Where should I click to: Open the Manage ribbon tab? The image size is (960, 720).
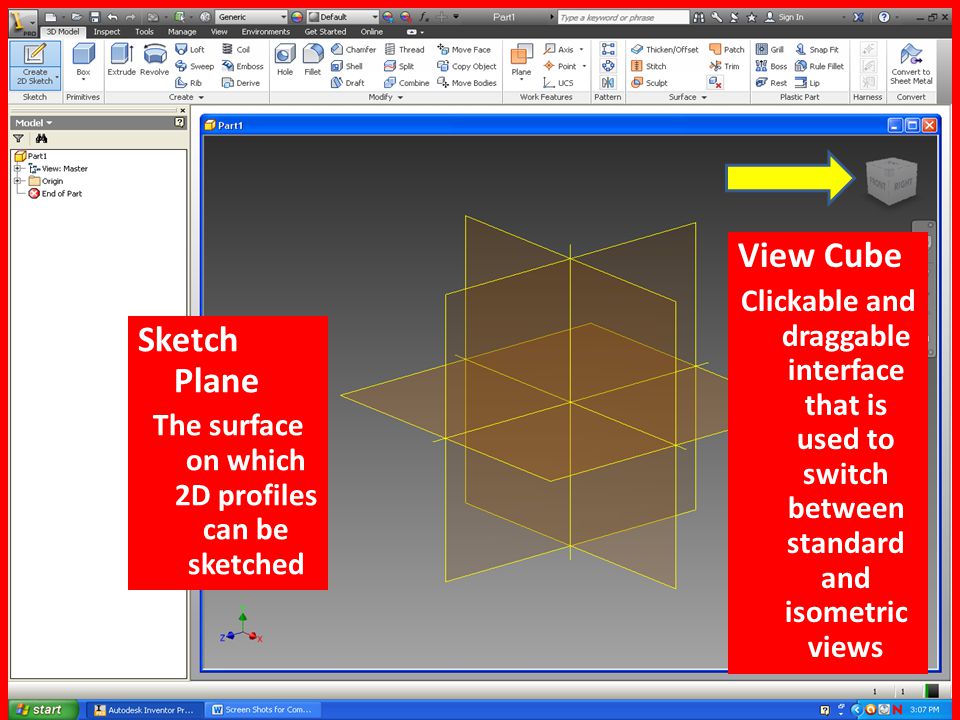(x=182, y=32)
